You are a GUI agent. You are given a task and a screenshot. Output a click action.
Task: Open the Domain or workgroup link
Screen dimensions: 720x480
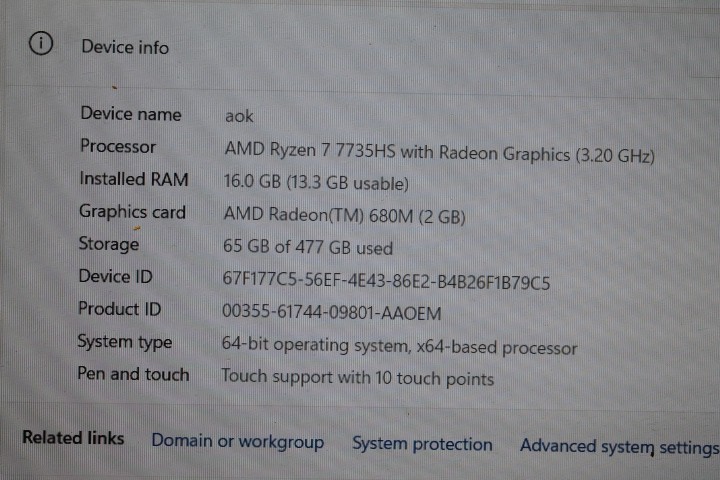tap(238, 441)
